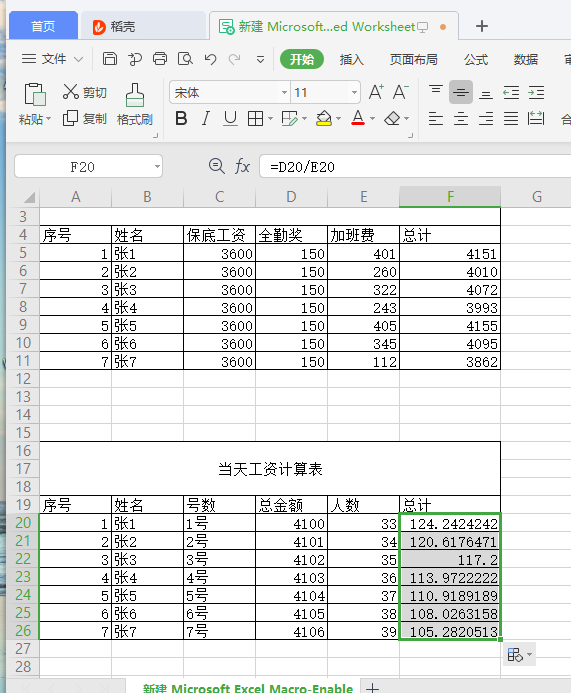
Task: Increase indent icon
Action: (x=536, y=92)
